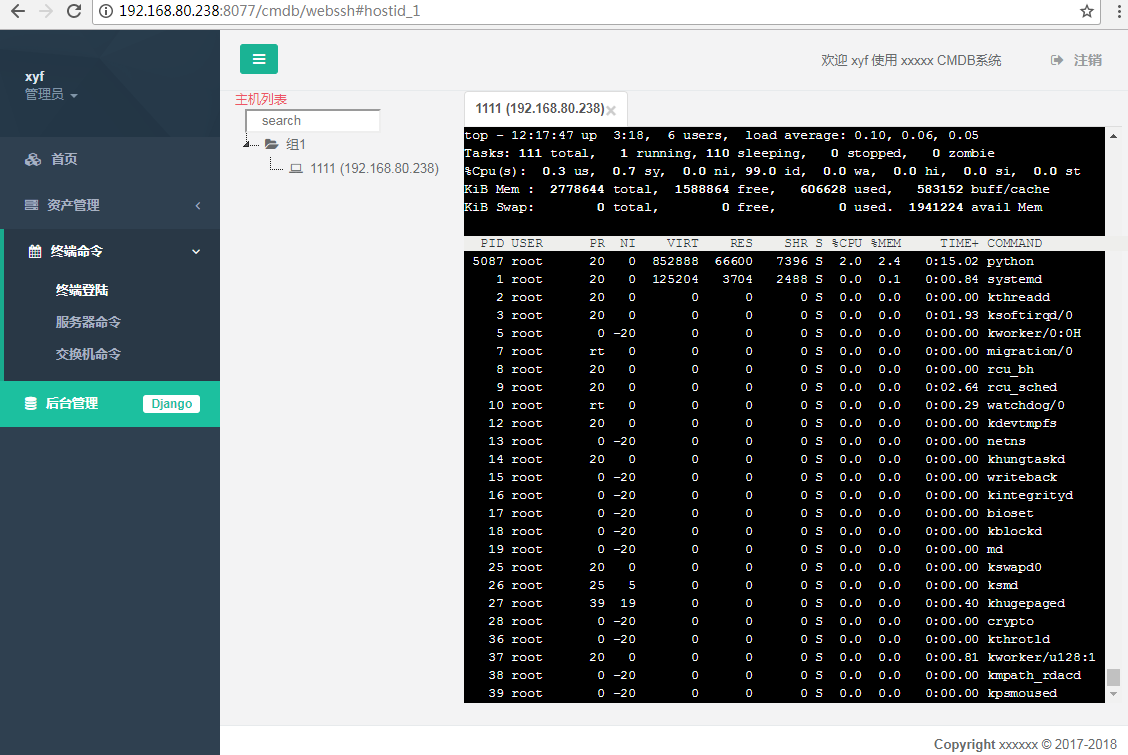Click the terminal scrollbar down arrow

(1114, 694)
